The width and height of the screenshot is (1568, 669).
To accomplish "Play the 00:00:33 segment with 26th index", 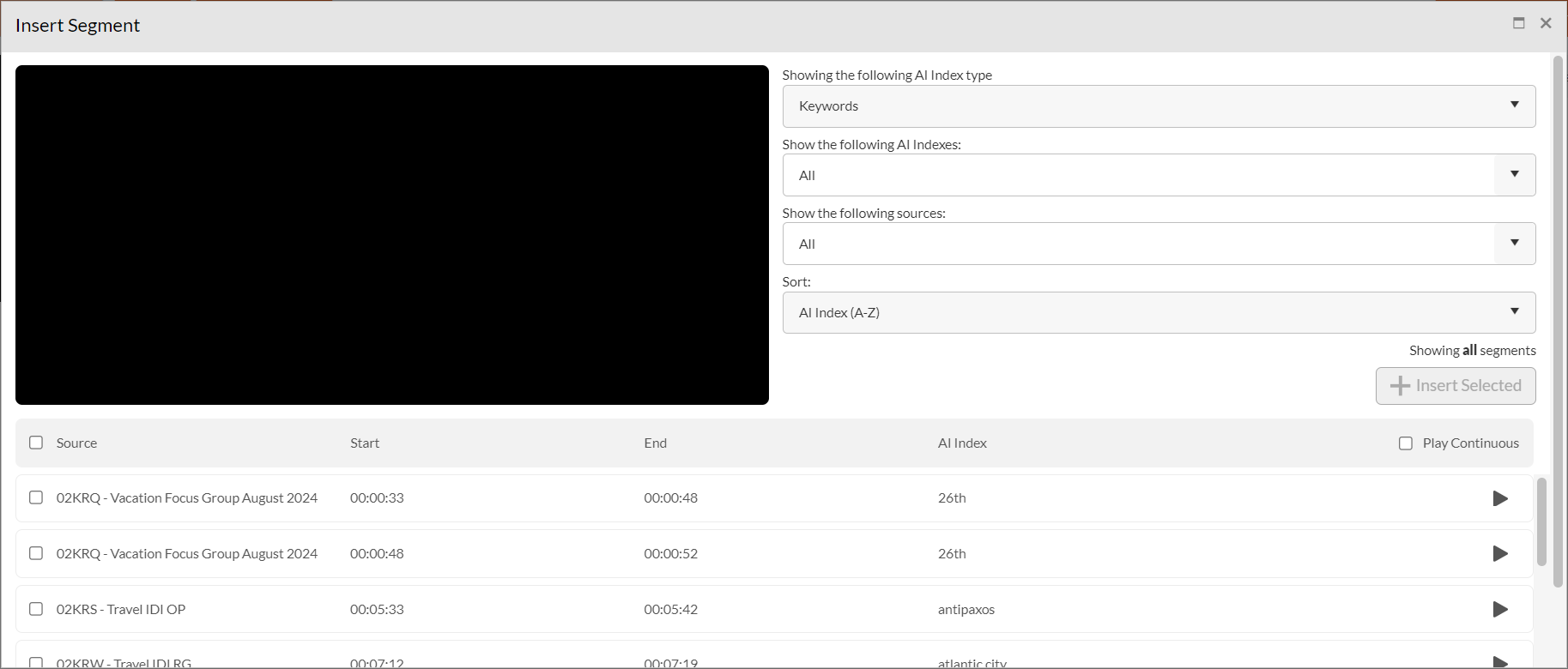I will pos(1499,498).
